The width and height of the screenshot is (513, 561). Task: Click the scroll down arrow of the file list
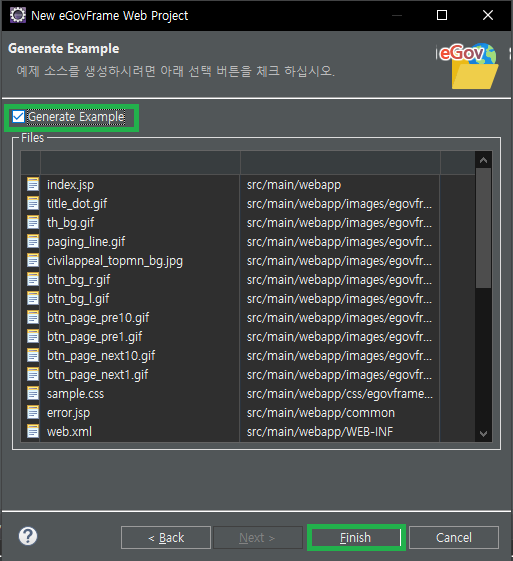pos(483,434)
